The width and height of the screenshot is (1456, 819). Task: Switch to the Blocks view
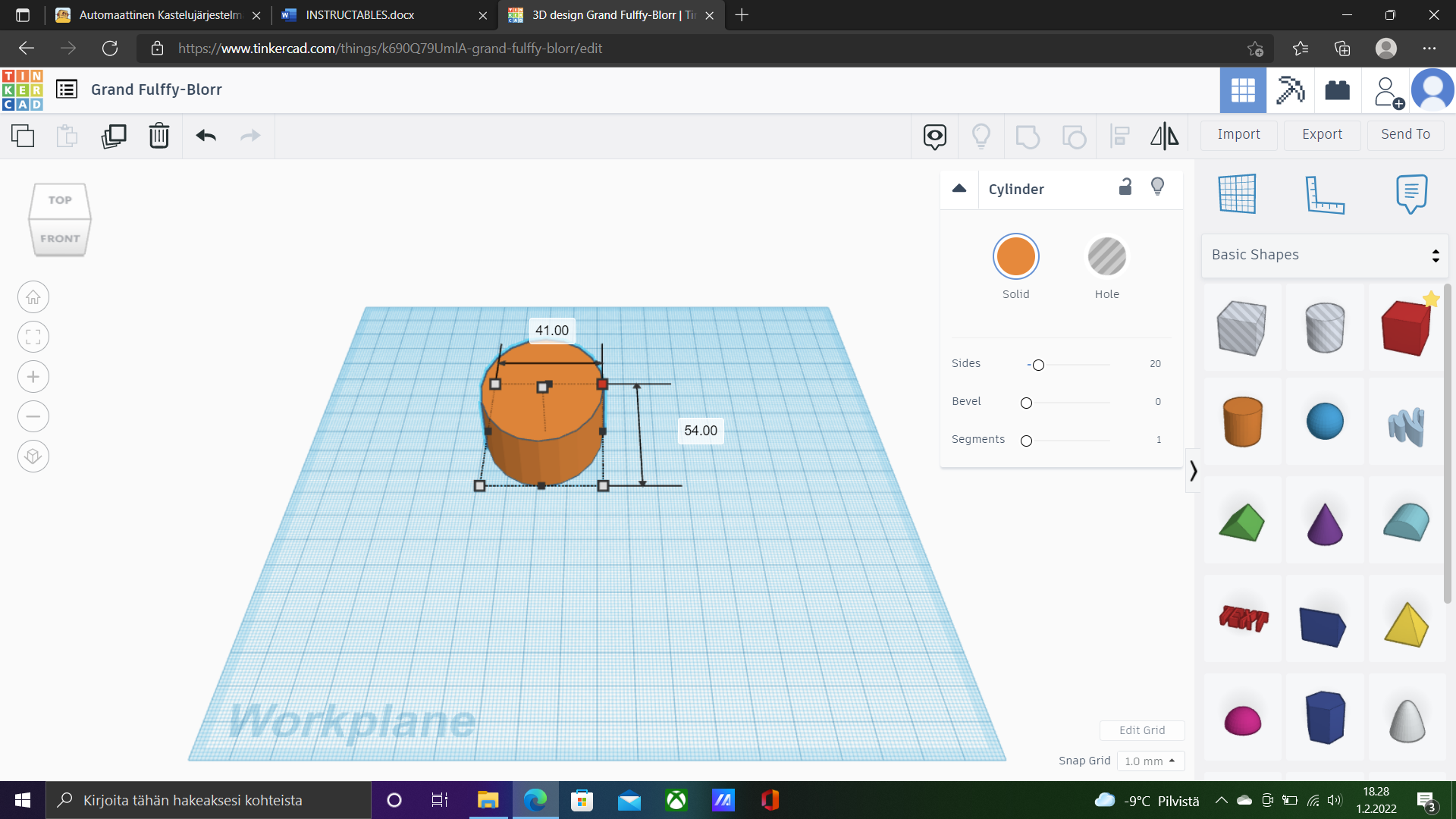pos(1291,90)
